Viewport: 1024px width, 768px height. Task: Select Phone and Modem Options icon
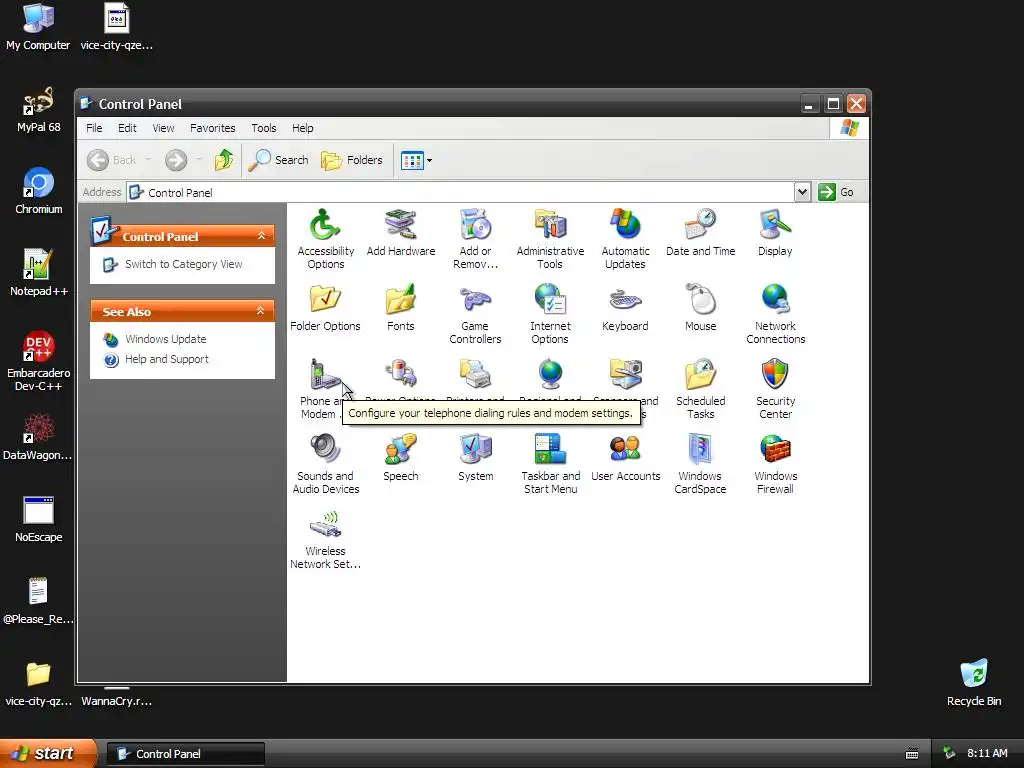point(325,375)
